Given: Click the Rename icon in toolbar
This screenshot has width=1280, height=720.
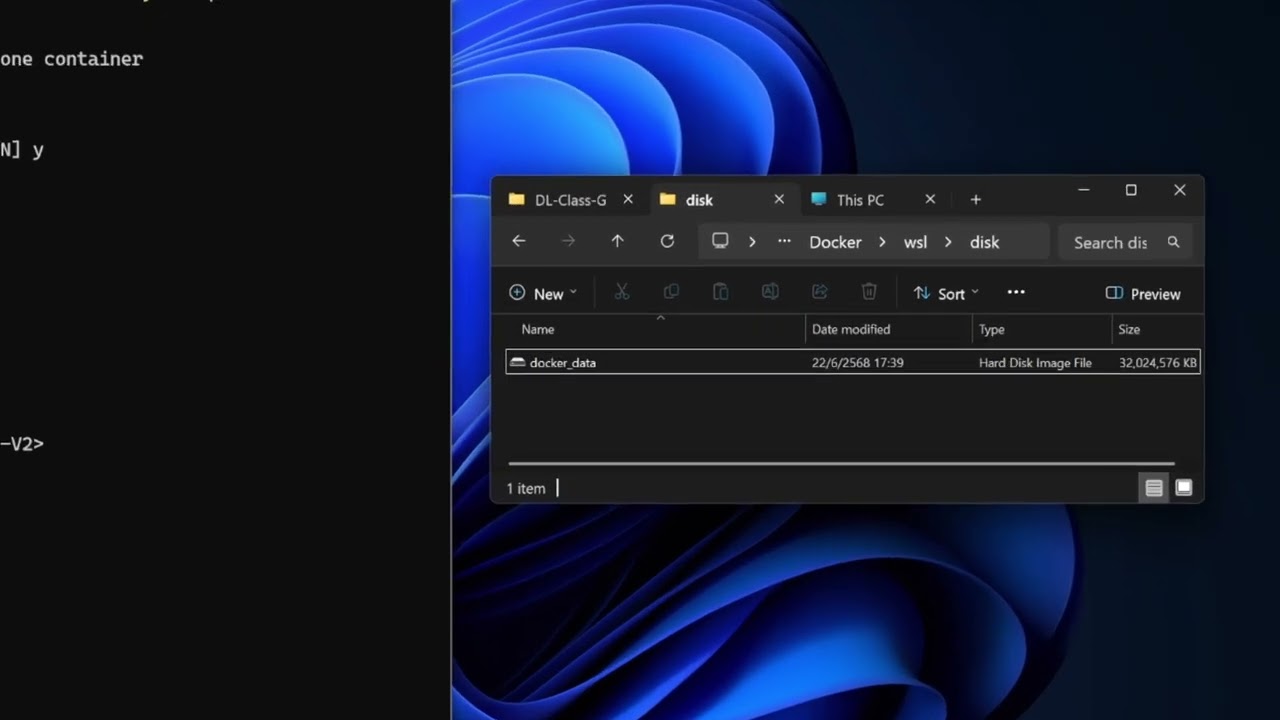Looking at the screenshot, I should click(x=770, y=292).
